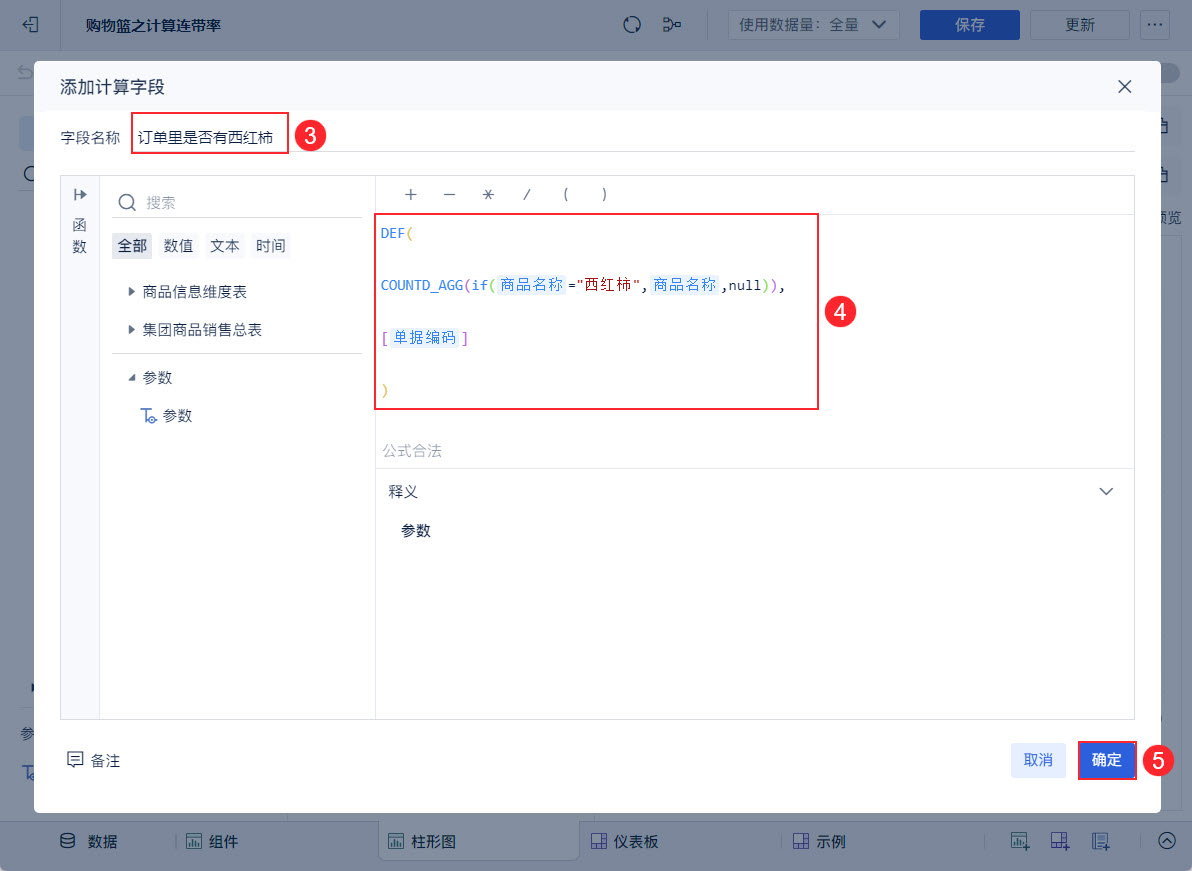The width and height of the screenshot is (1192, 871).
Task: Expand the 集团商品销售总表 tree node
Action: [x=131, y=330]
